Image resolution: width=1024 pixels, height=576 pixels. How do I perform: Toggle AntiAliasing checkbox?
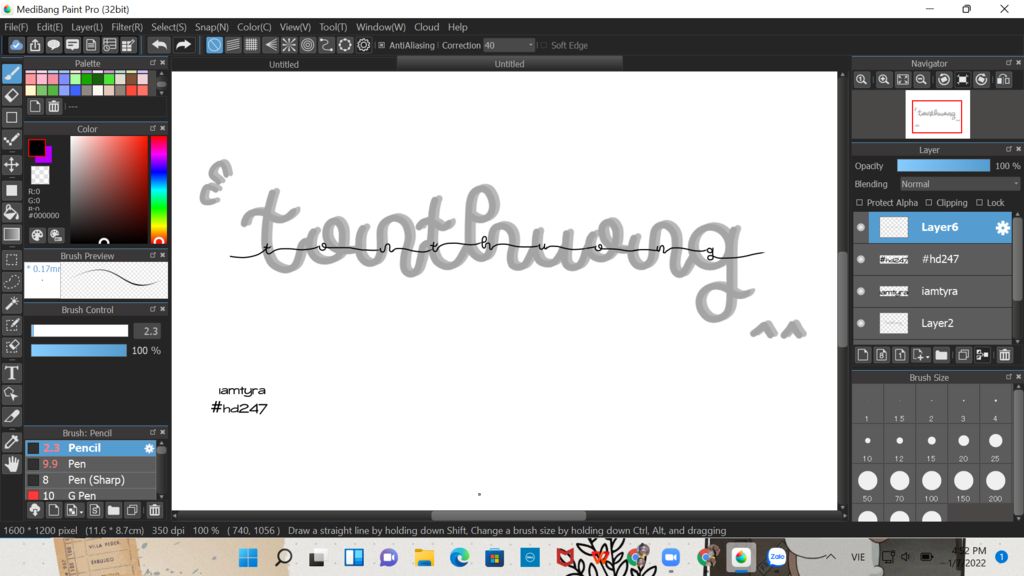click(x=381, y=45)
